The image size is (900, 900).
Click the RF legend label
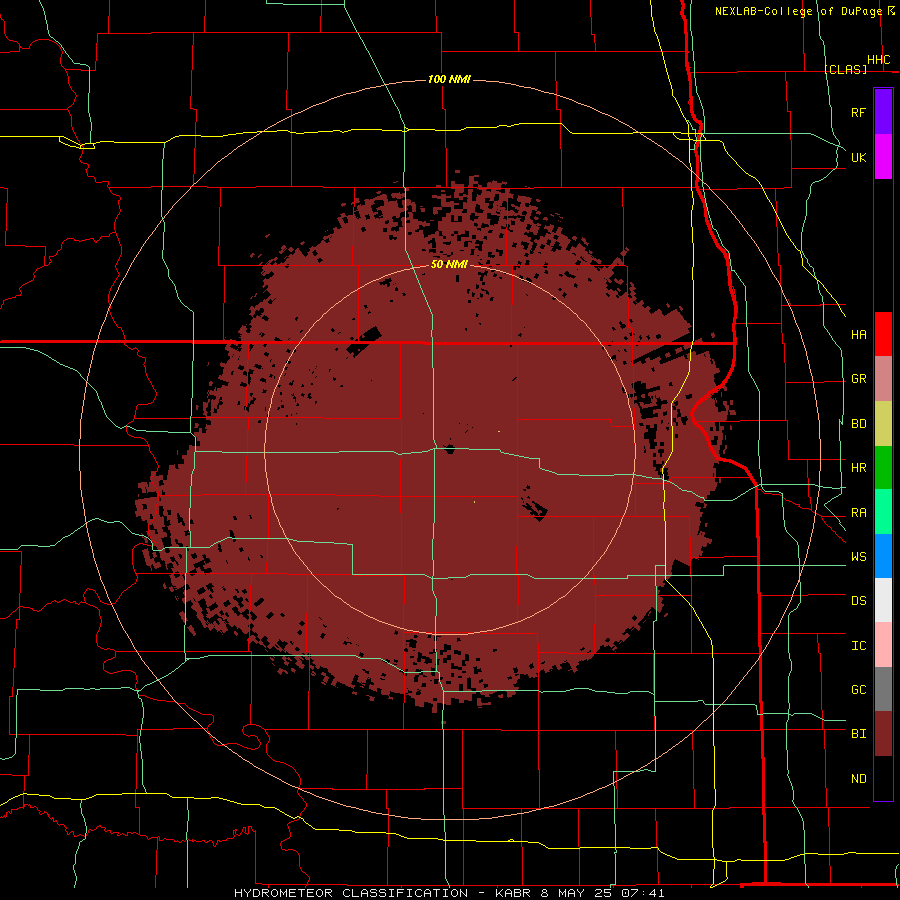pos(858,112)
